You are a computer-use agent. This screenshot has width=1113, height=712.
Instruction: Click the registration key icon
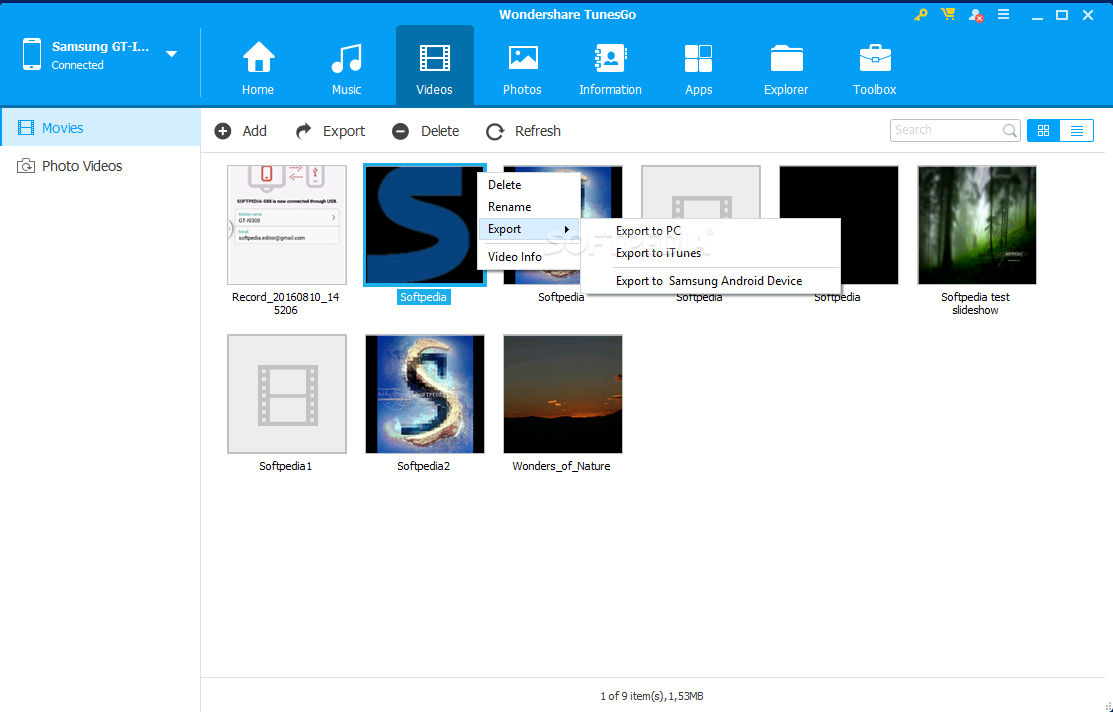pyautogui.click(x=921, y=14)
